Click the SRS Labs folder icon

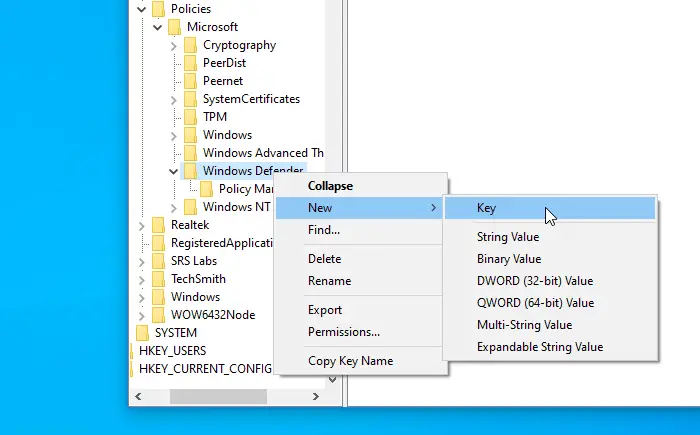[x=158, y=261]
